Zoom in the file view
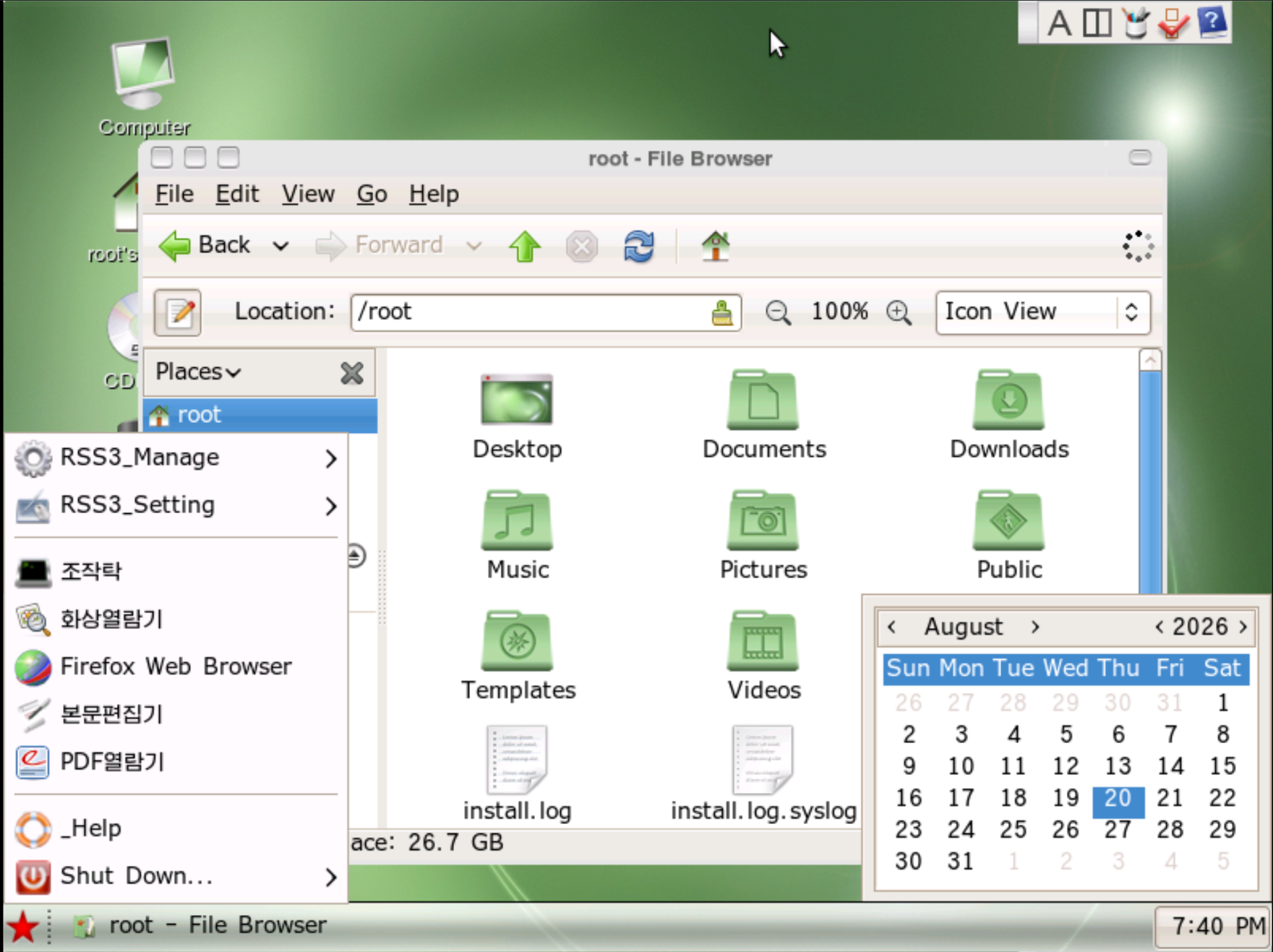This screenshot has width=1273, height=952. (899, 312)
